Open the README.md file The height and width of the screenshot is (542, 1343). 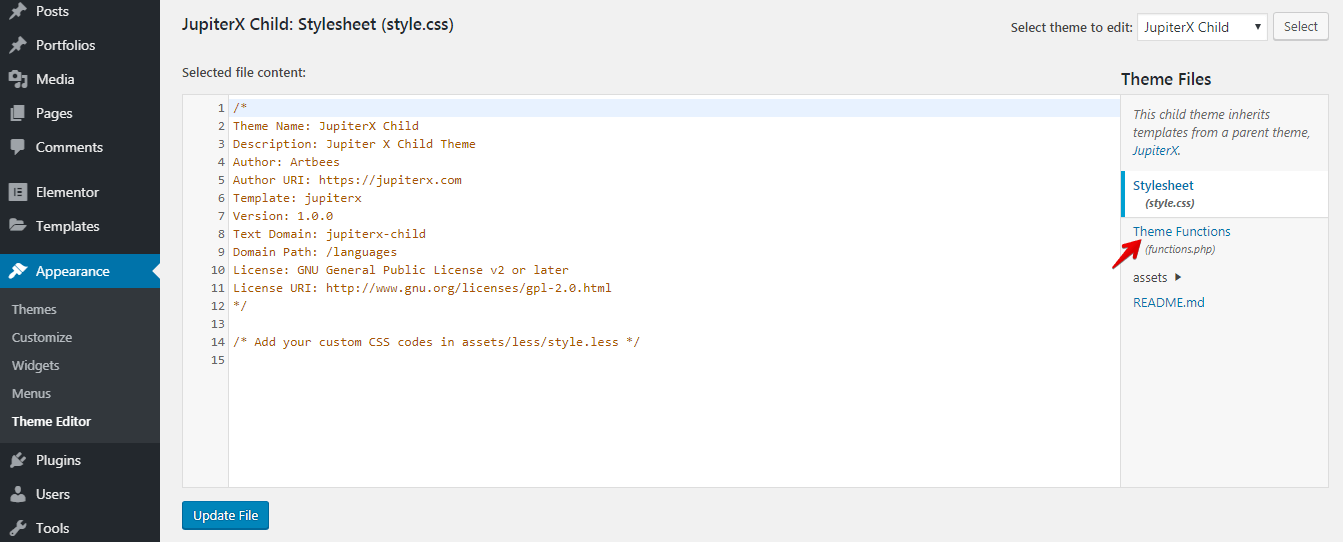tap(1168, 302)
